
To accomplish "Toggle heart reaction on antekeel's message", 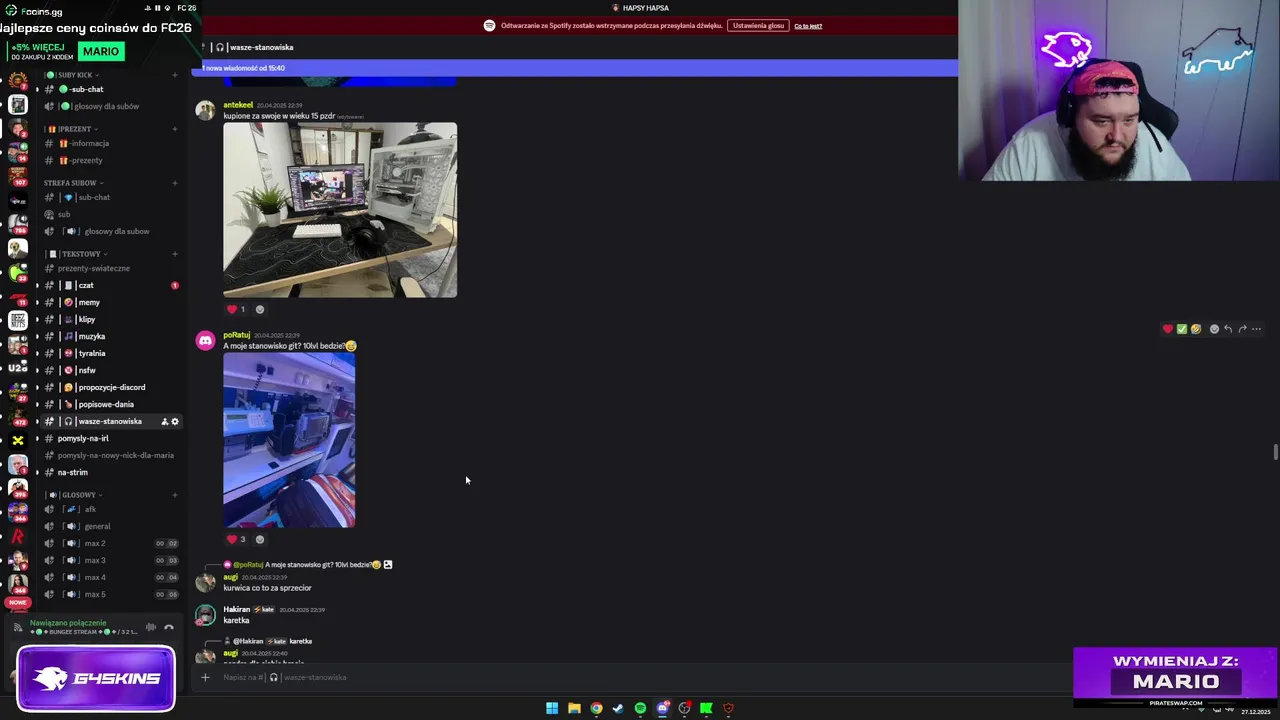I will click(237, 309).
